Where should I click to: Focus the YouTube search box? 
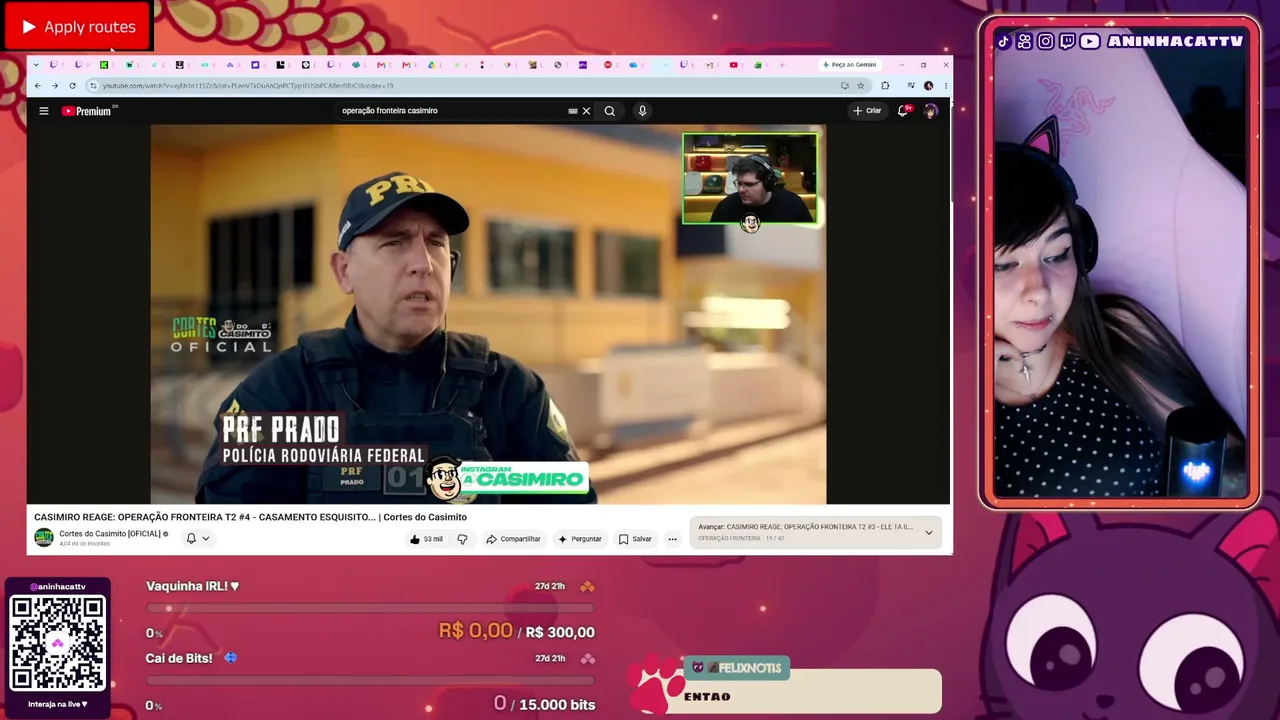[452, 111]
